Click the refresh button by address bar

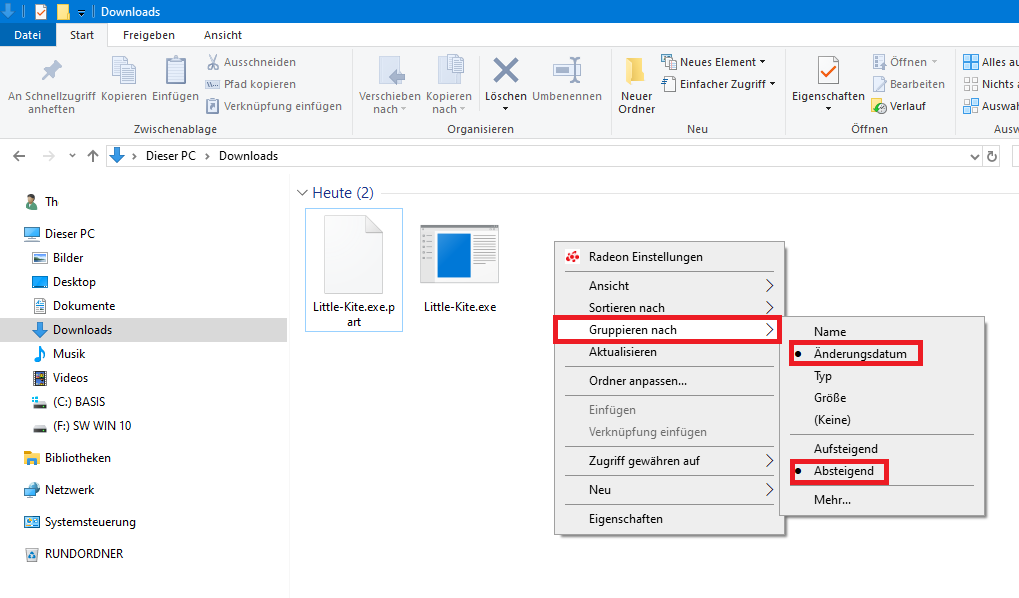(x=992, y=157)
